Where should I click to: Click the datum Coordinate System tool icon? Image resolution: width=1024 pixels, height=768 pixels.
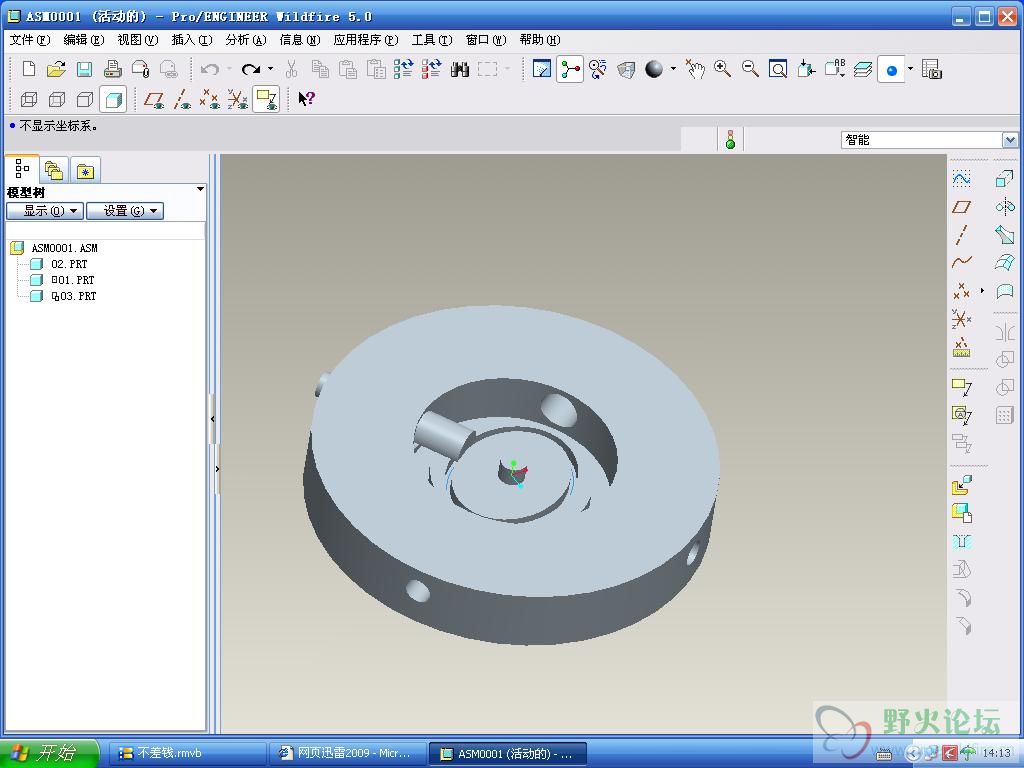click(961, 319)
